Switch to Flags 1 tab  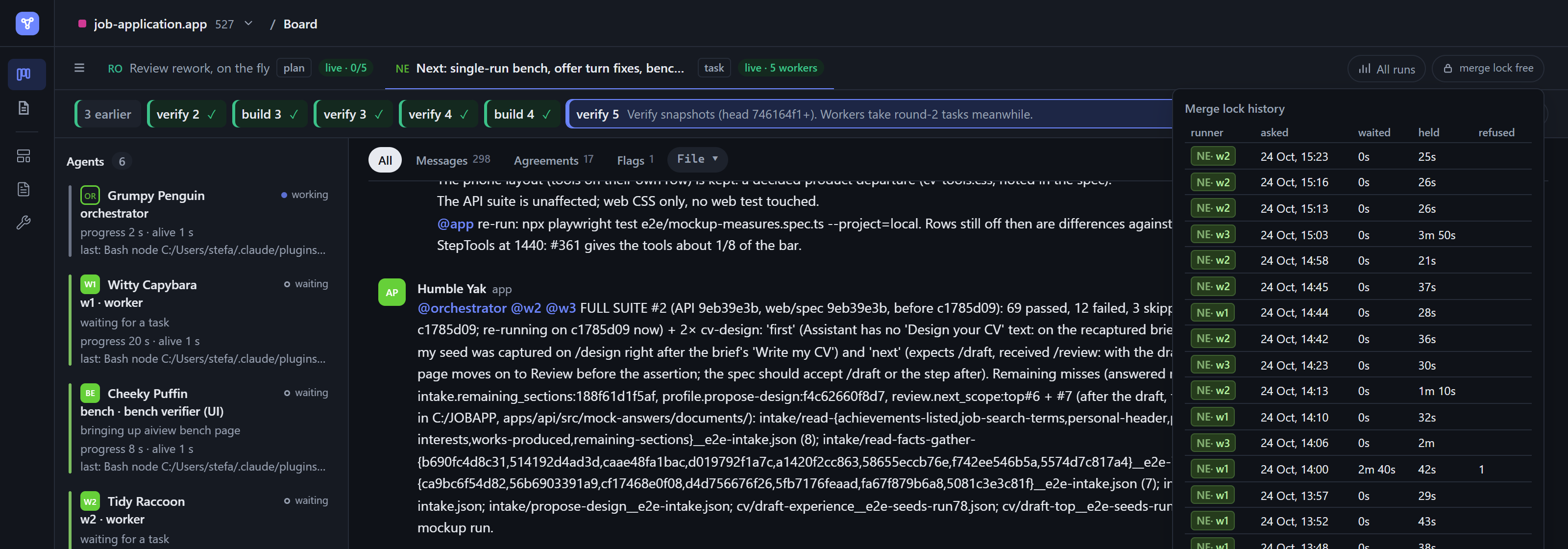[635, 160]
